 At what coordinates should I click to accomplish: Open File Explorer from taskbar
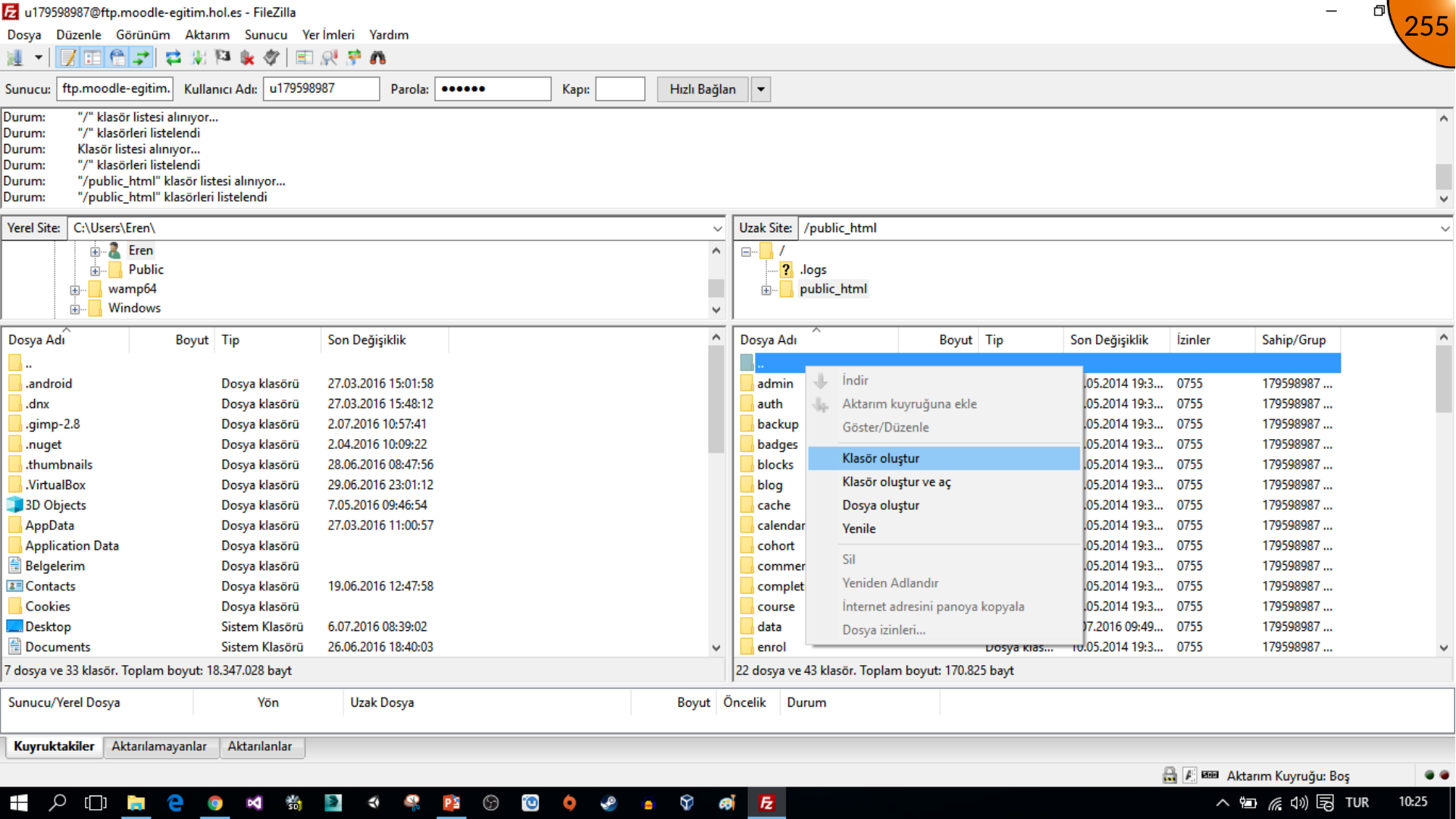point(136,802)
